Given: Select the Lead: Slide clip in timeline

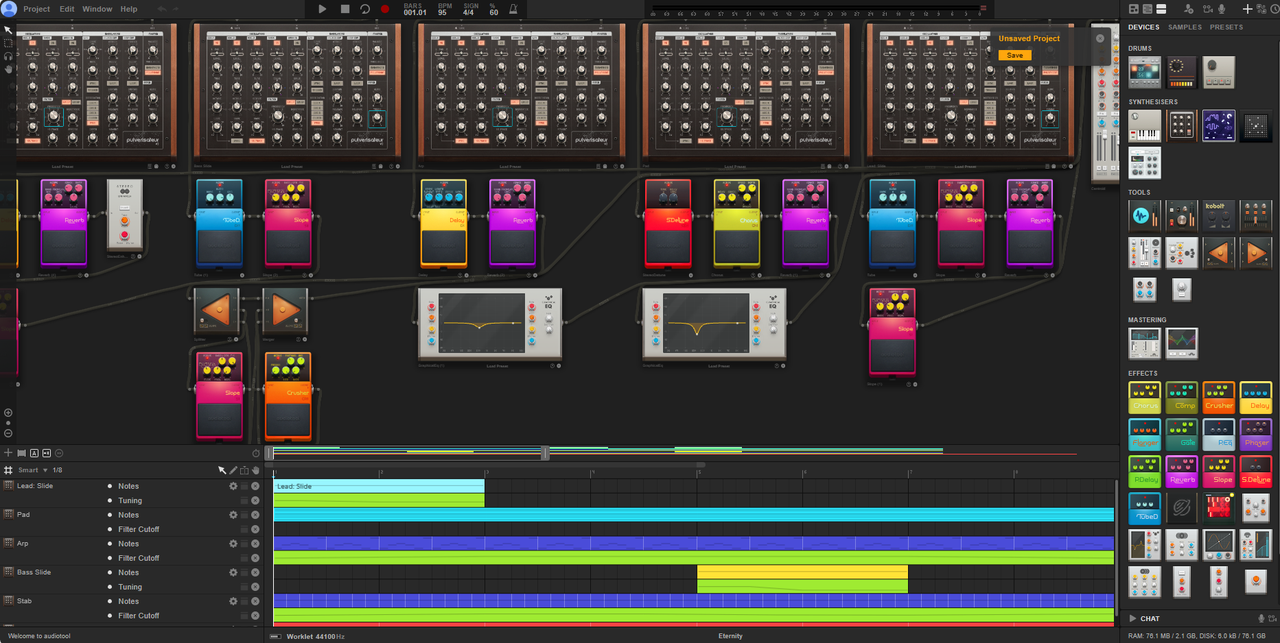Looking at the screenshot, I should click(x=379, y=486).
